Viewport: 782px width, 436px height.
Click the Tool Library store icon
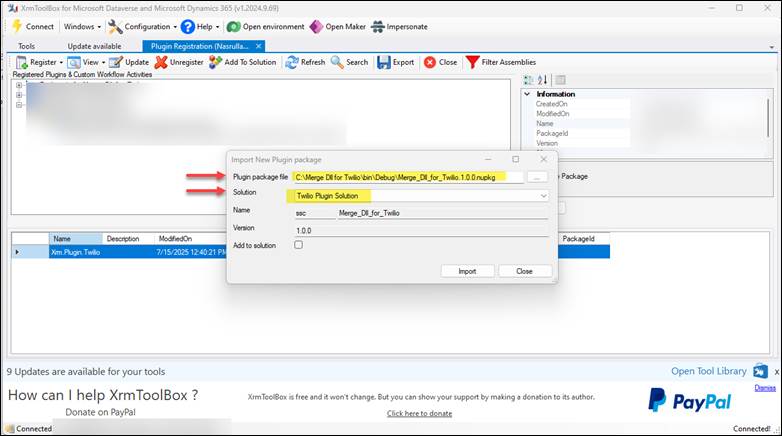(761, 371)
